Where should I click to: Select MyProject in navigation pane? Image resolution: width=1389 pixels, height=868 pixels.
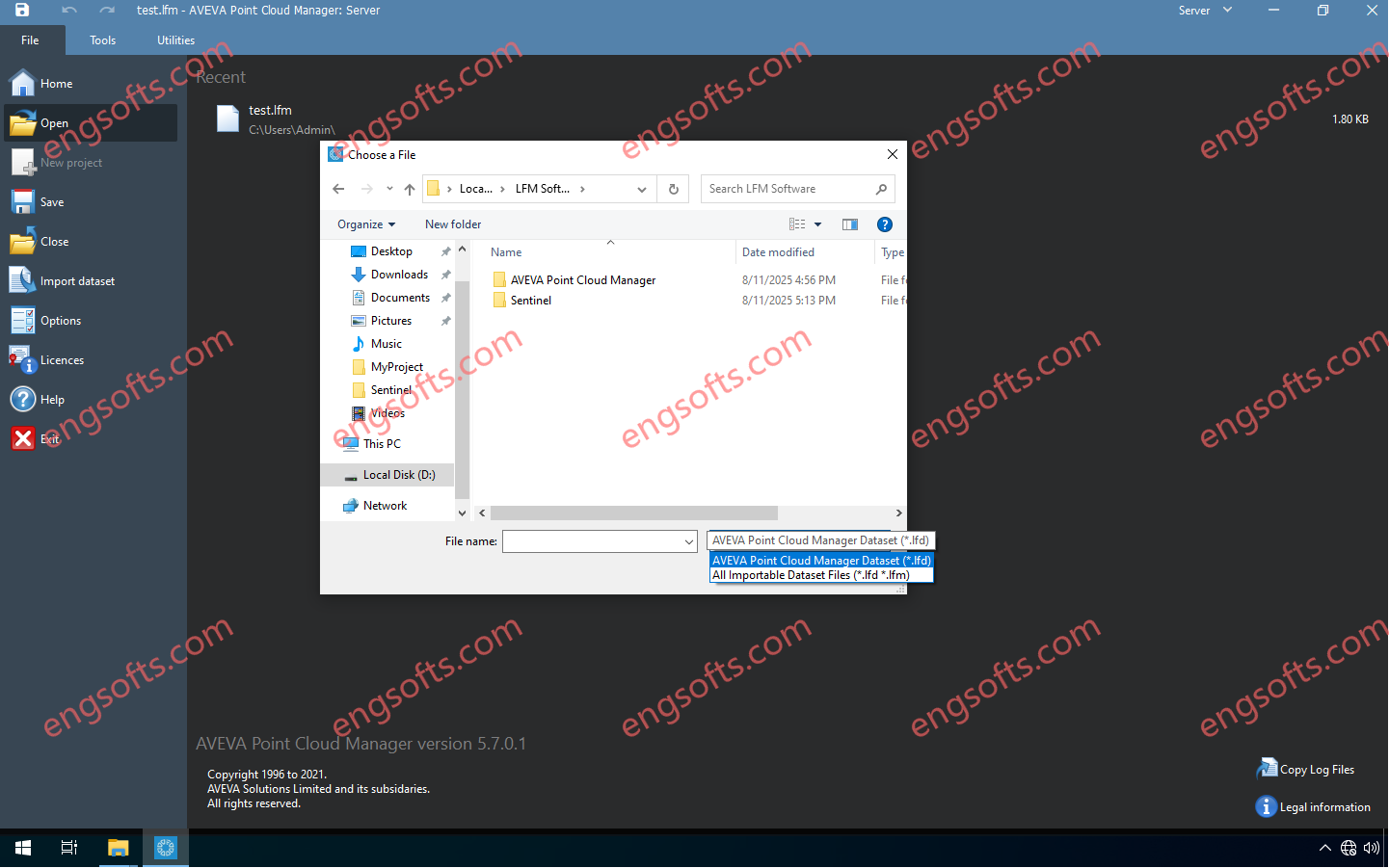pos(397,367)
